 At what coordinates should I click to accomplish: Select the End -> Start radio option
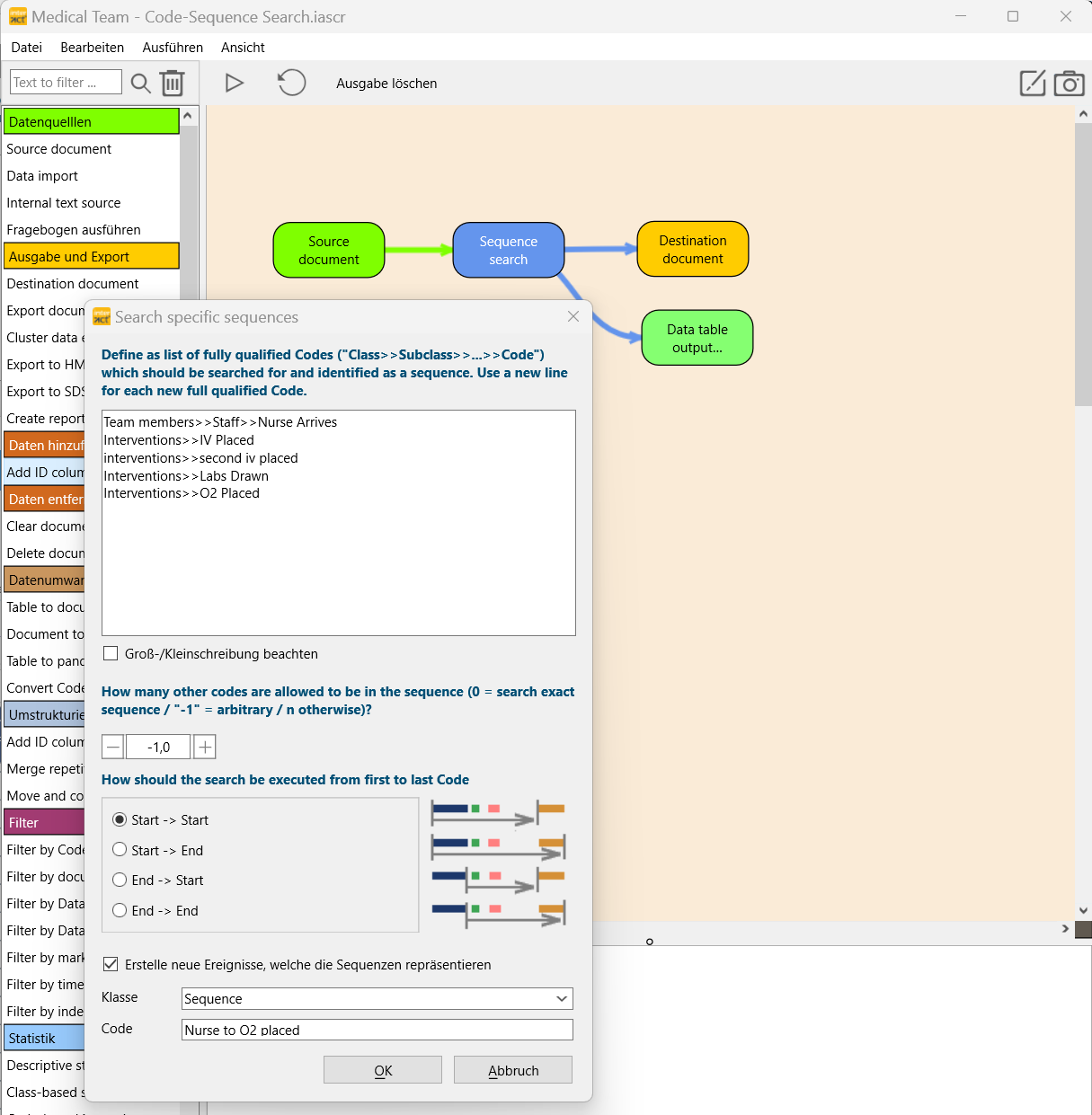click(120, 880)
